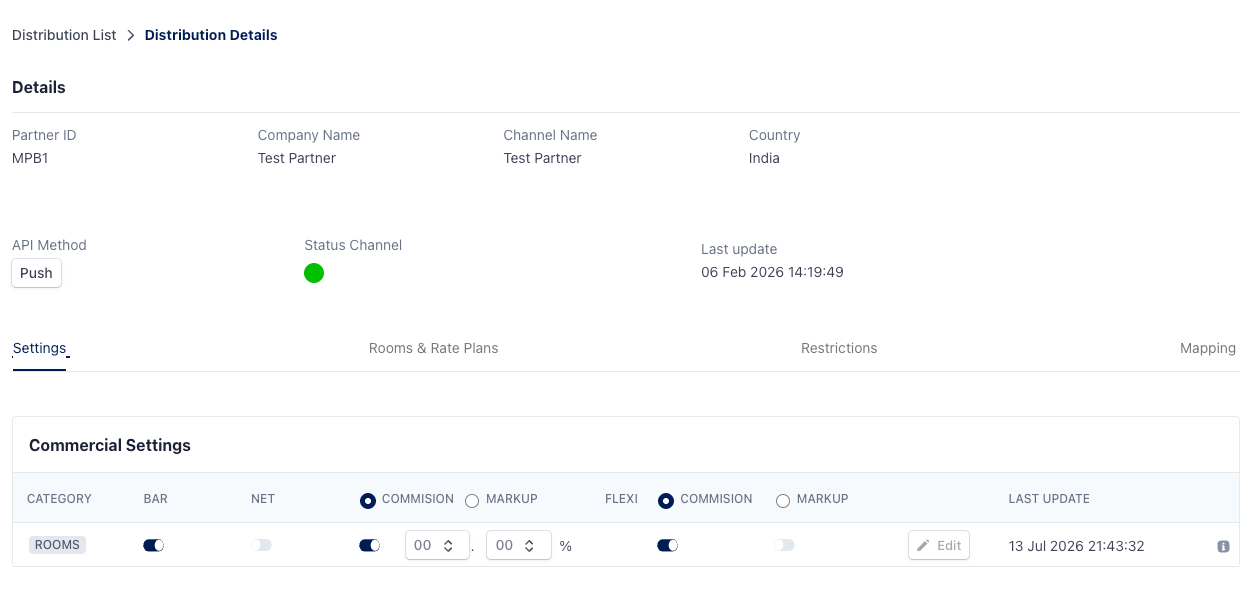Select the FLEXI COMMISION radio button
The width and height of the screenshot is (1259, 592).
coord(666,500)
